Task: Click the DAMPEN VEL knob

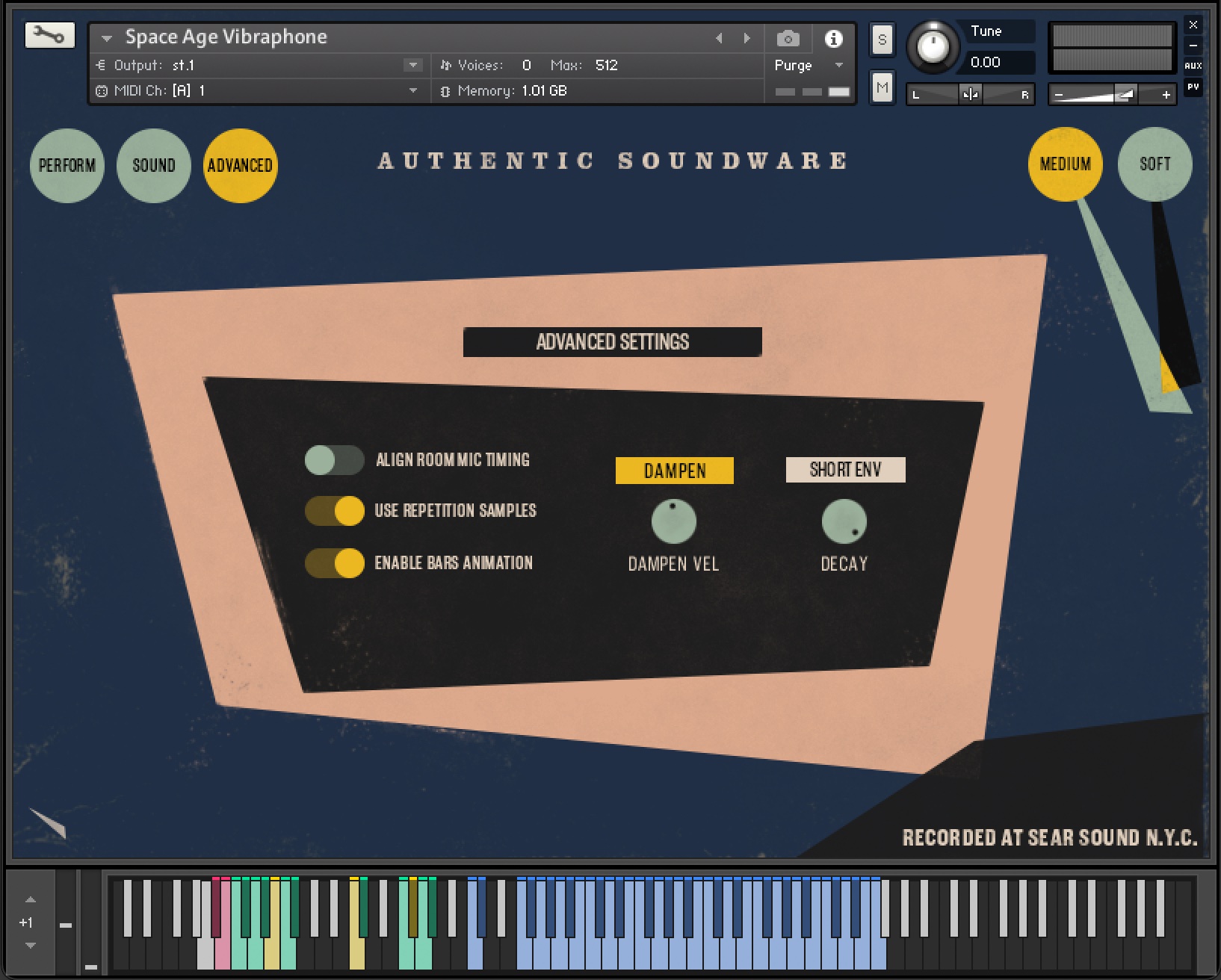Action: click(673, 521)
